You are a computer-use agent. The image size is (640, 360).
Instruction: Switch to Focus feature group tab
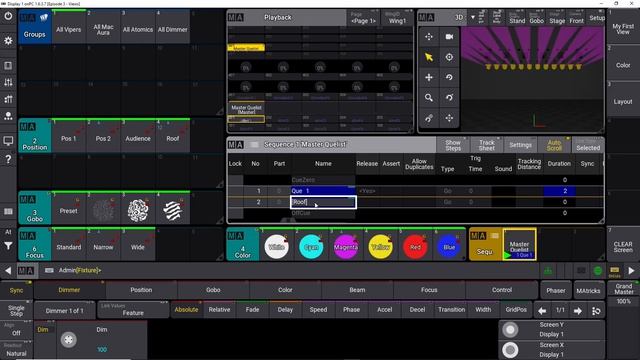tap(429, 290)
